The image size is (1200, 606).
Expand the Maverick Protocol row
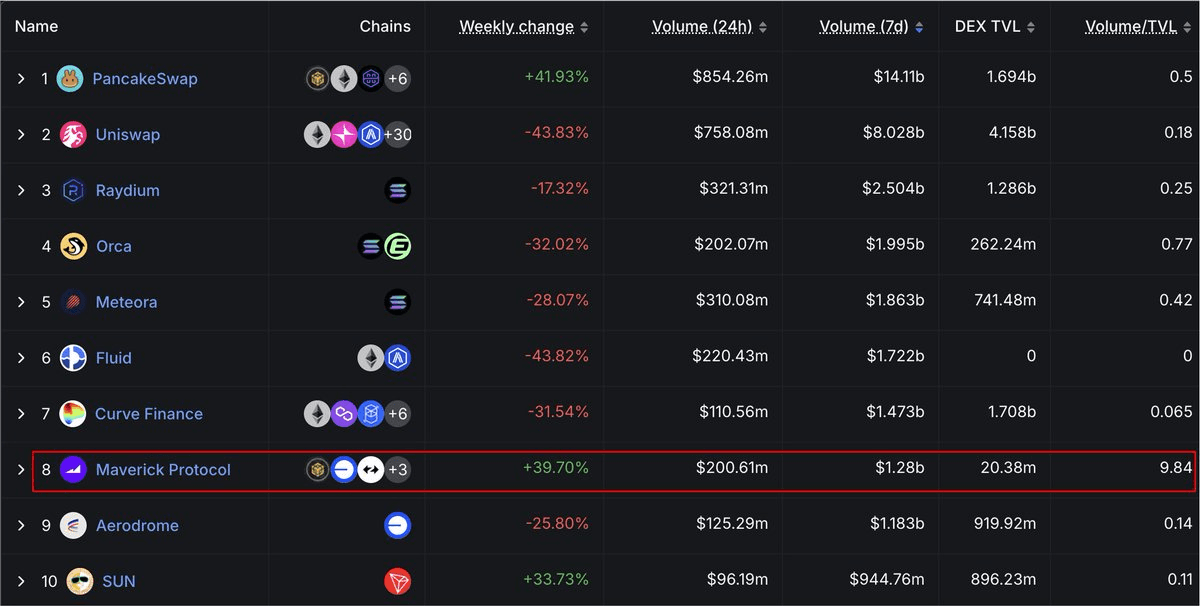click(x=23, y=468)
